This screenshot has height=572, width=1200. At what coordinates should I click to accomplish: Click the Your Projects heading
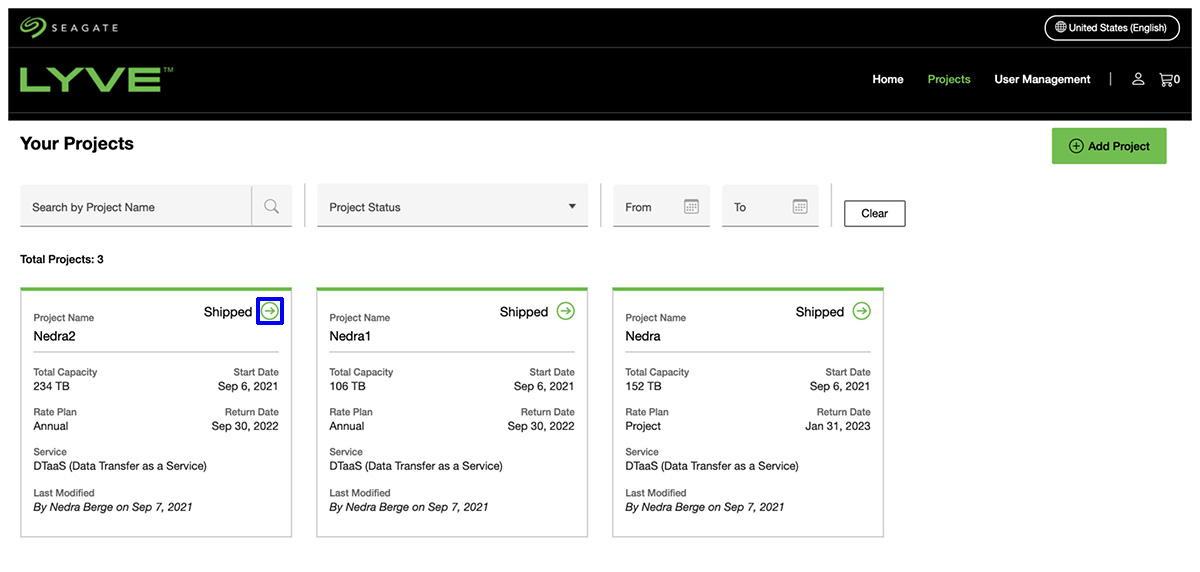(77, 143)
